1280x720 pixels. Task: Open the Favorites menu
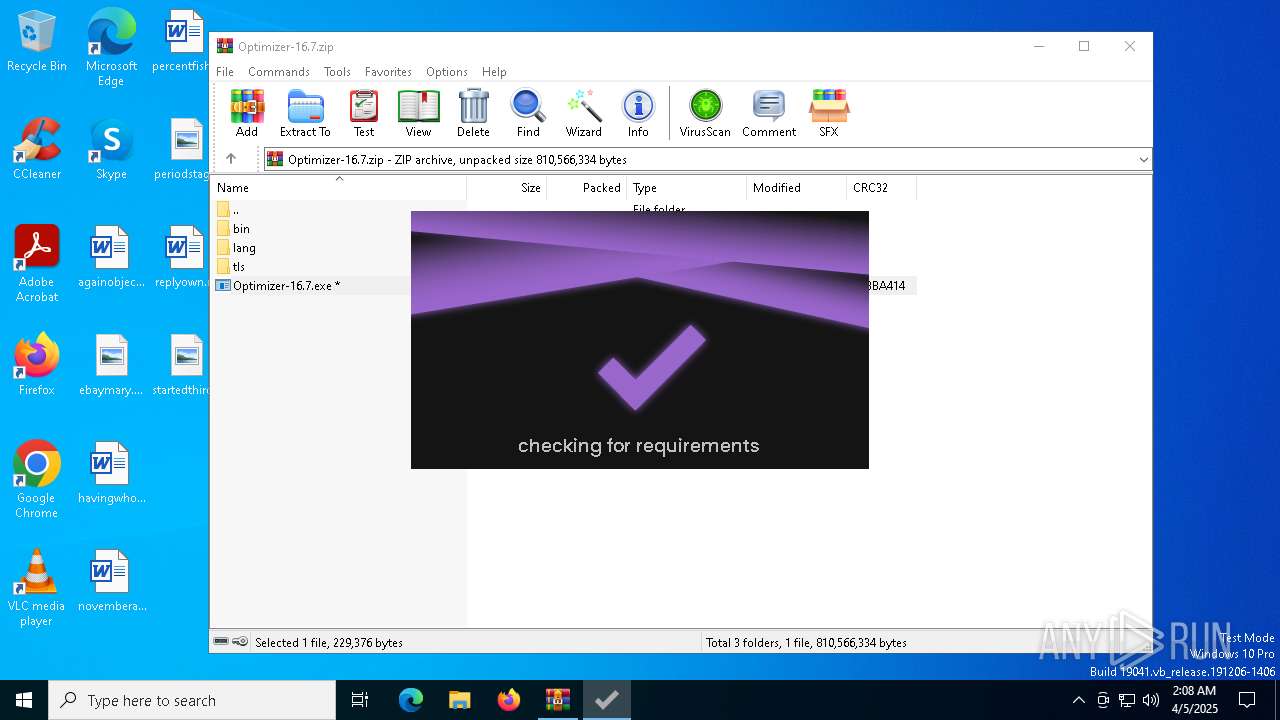tap(388, 72)
